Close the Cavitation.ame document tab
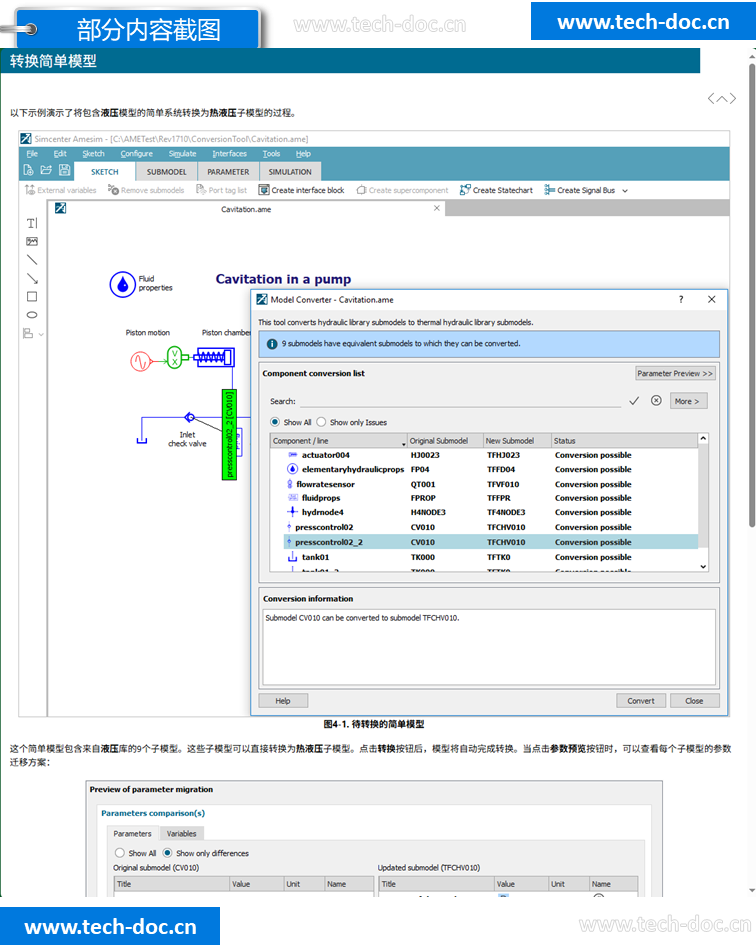Viewport: 756px width, 945px height. click(437, 208)
